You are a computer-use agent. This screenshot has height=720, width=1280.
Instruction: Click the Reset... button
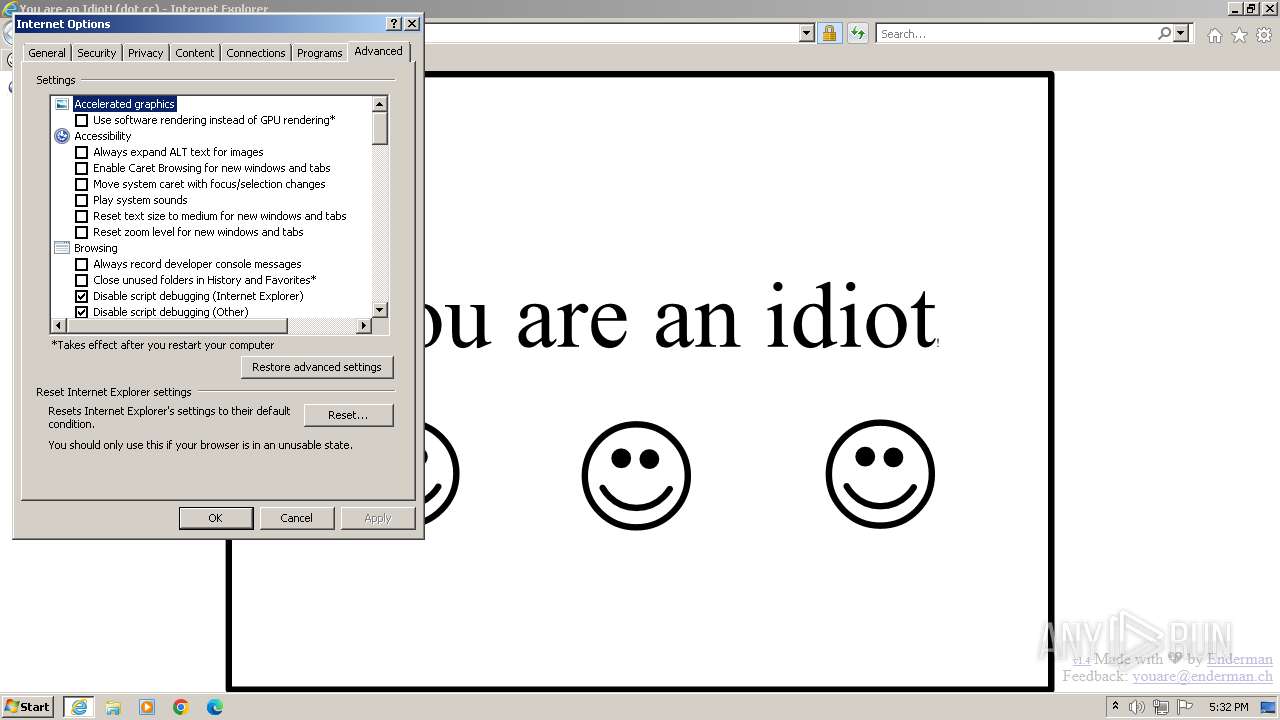348,415
